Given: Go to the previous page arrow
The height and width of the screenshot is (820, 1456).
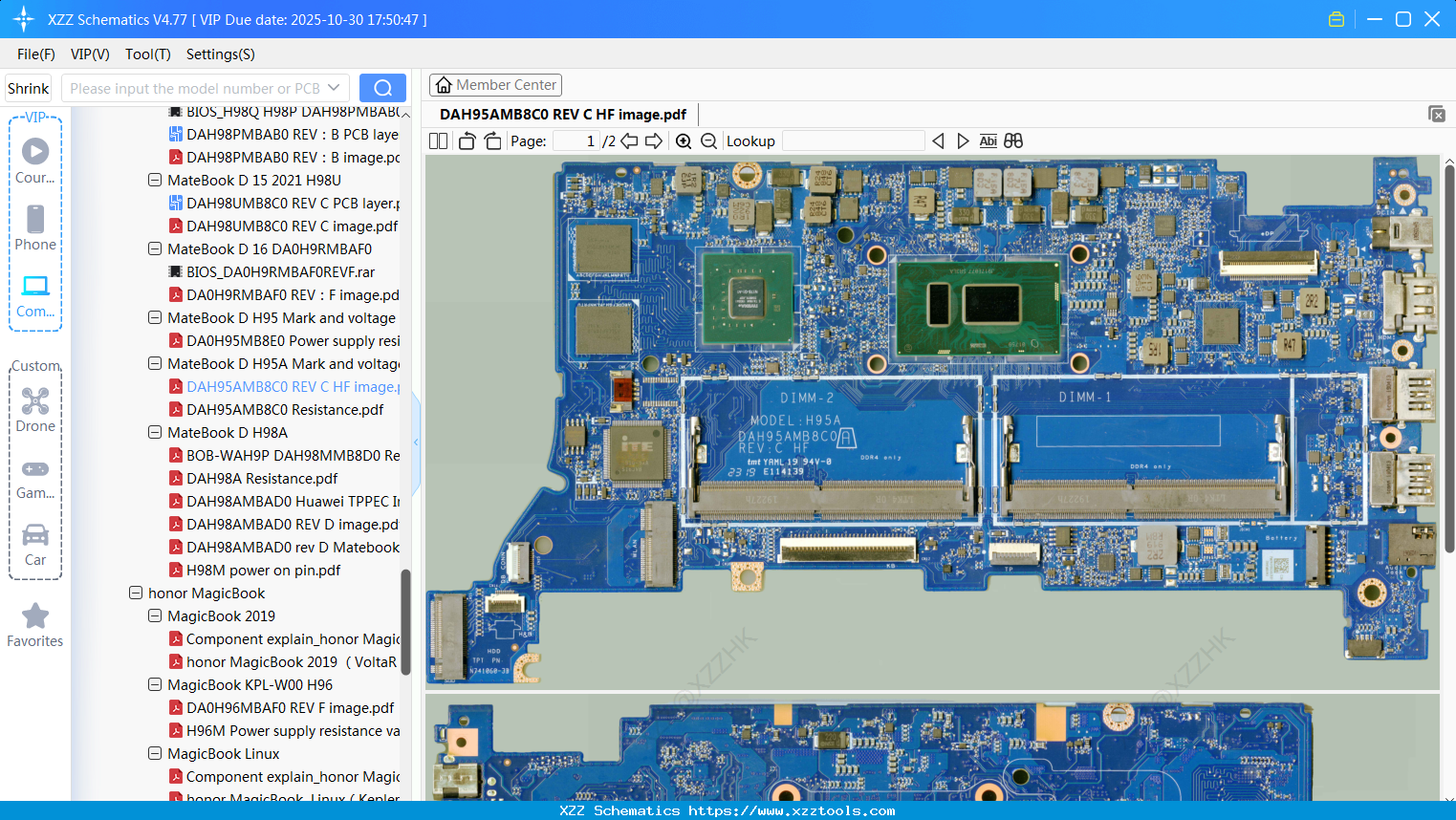Looking at the screenshot, I should 629,140.
